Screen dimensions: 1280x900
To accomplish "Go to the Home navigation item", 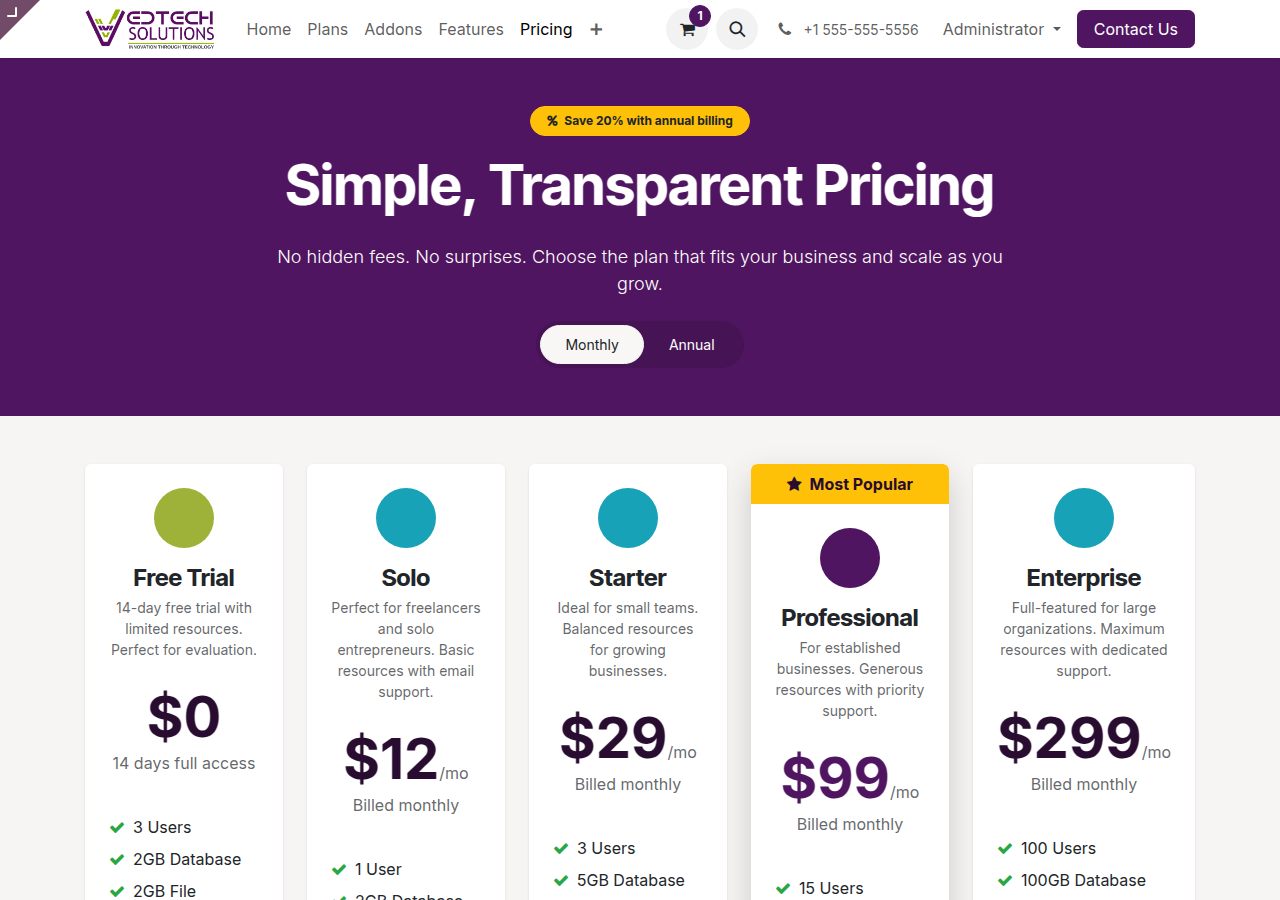I will tap(268, 29).
